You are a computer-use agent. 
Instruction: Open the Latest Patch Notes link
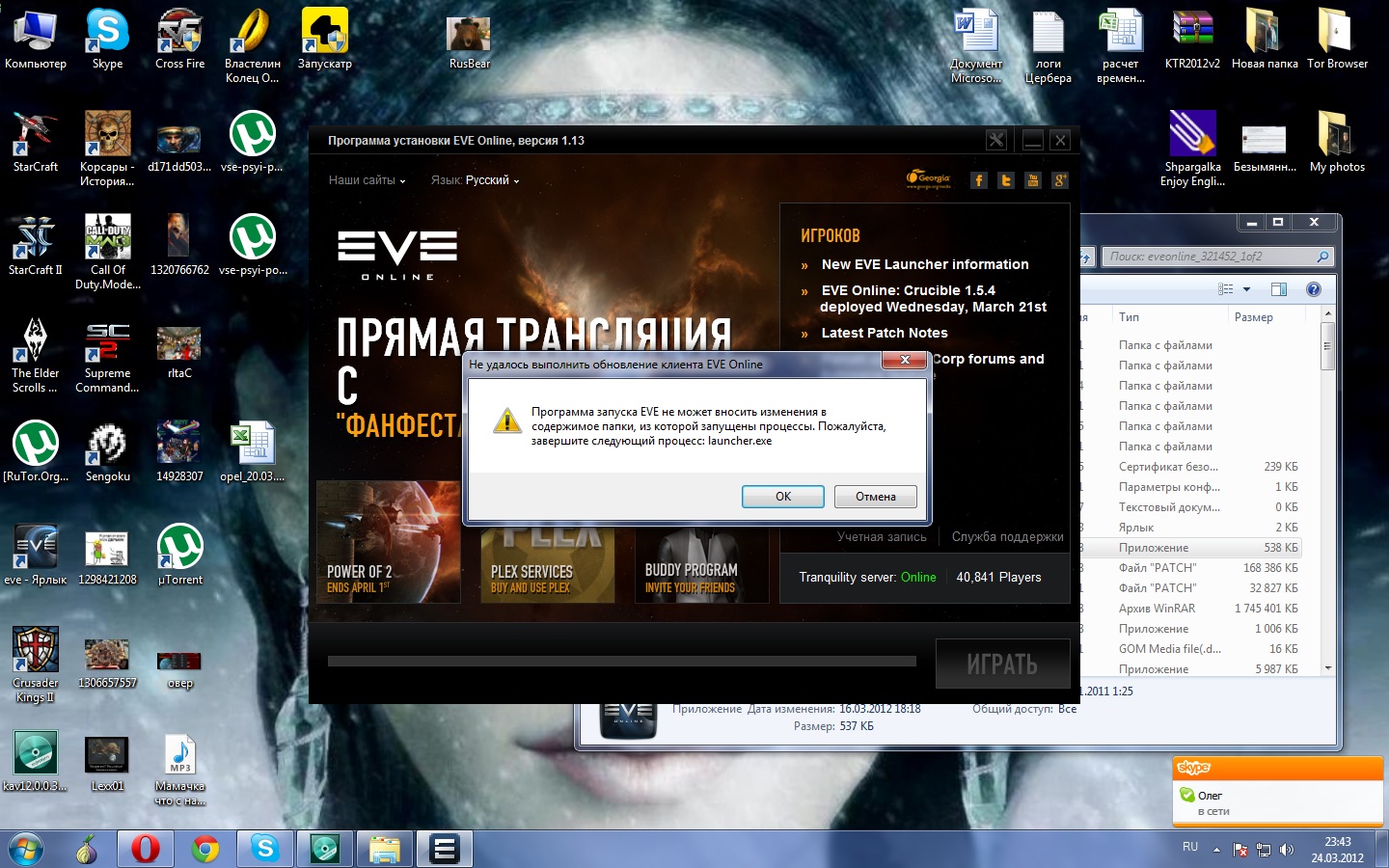tap(885, 333)
